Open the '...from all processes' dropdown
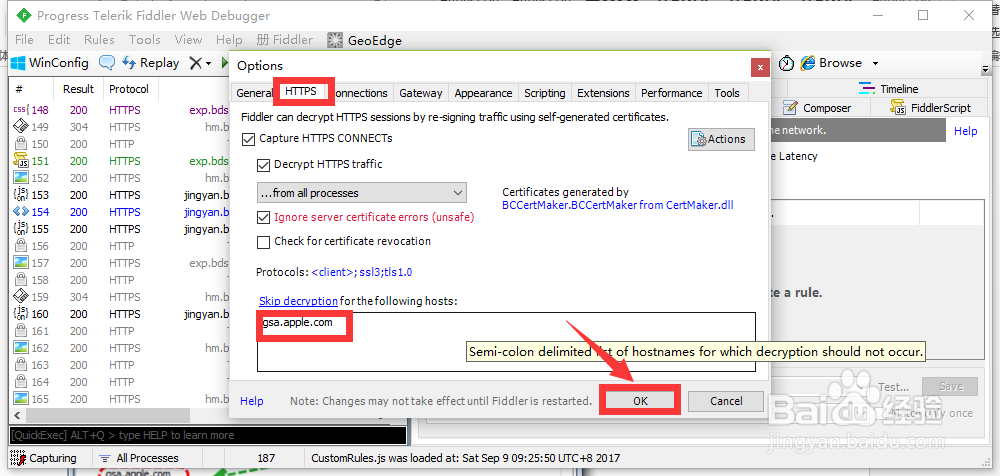The image size is (1000, 476). click(x=362, y=193)
